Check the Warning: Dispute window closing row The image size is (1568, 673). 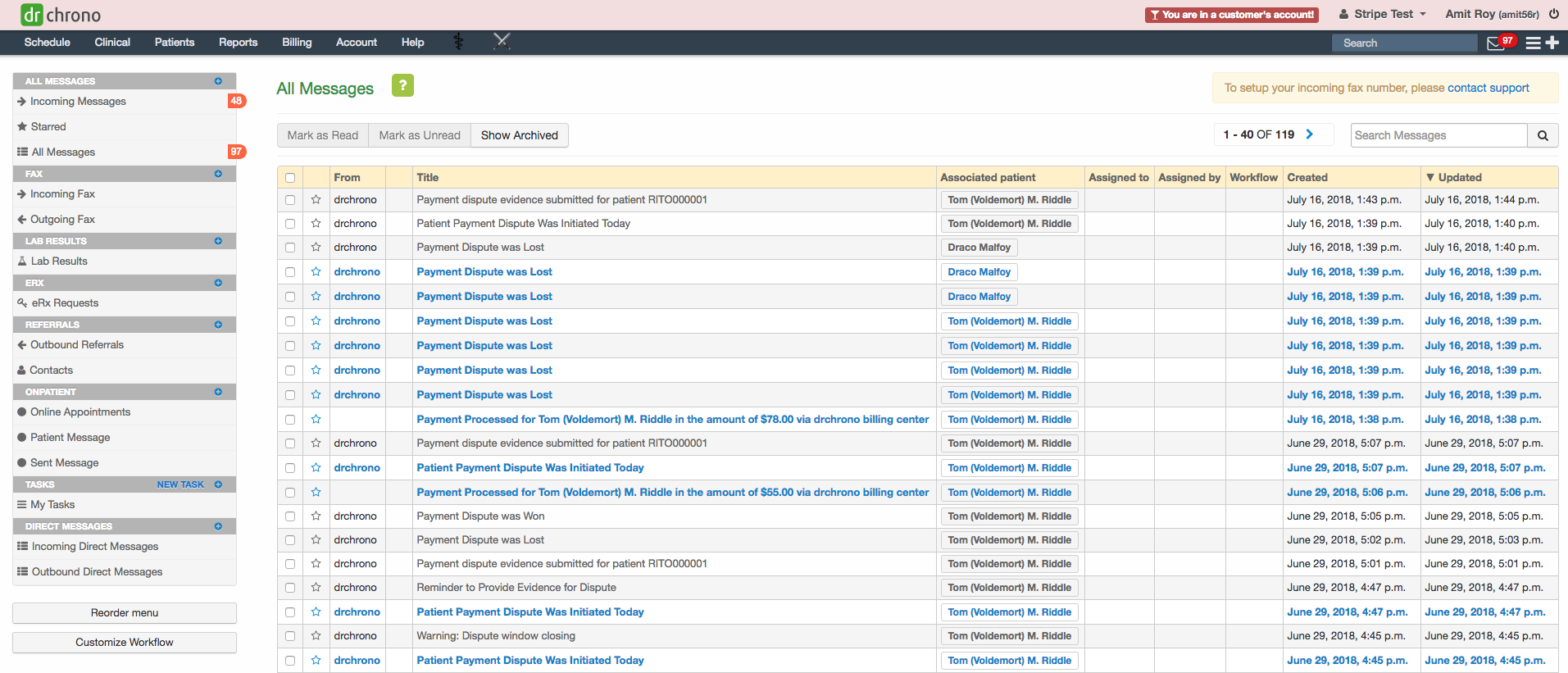tap(290, 636)
